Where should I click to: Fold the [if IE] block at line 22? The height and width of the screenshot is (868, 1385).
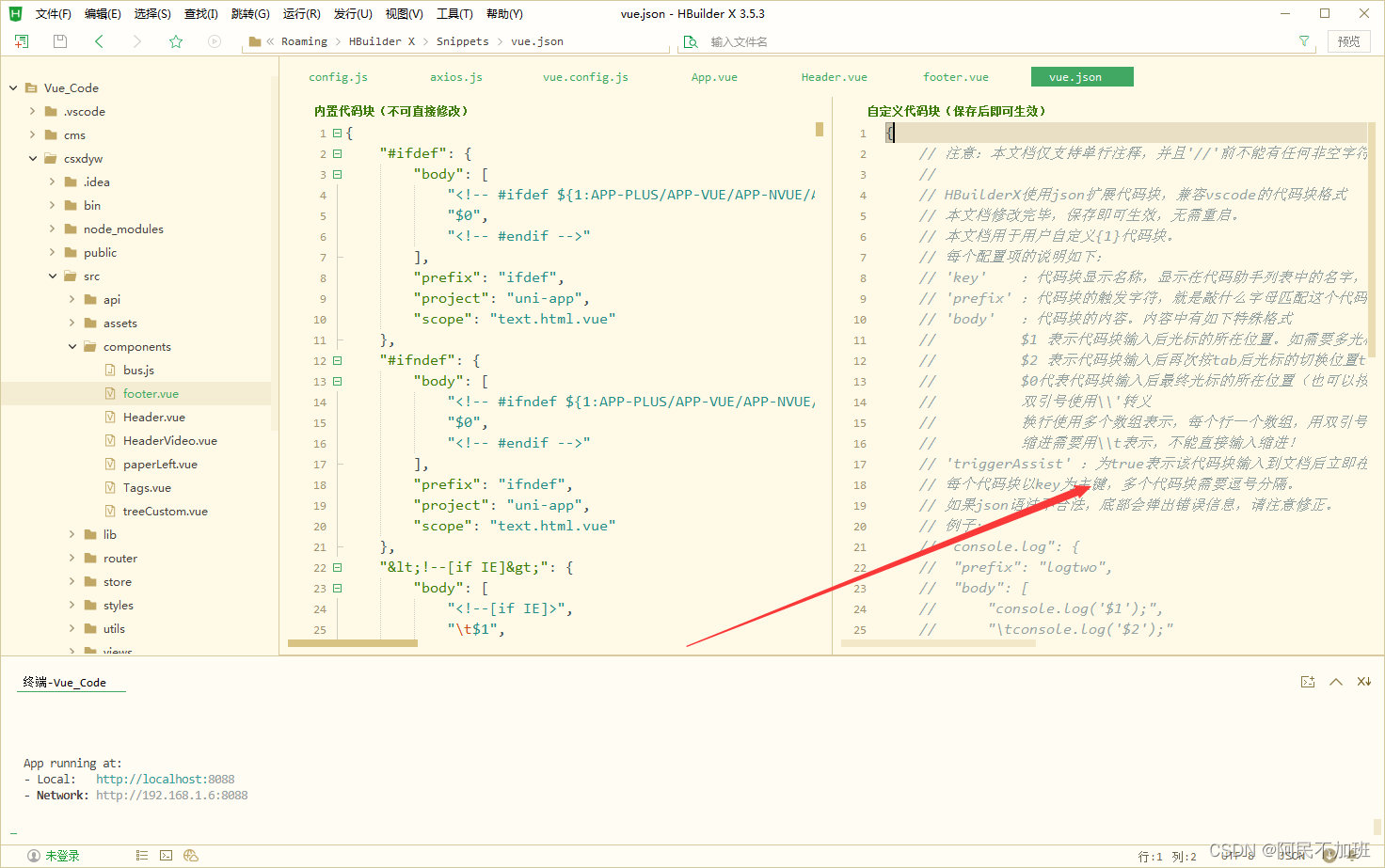[337, 568]
